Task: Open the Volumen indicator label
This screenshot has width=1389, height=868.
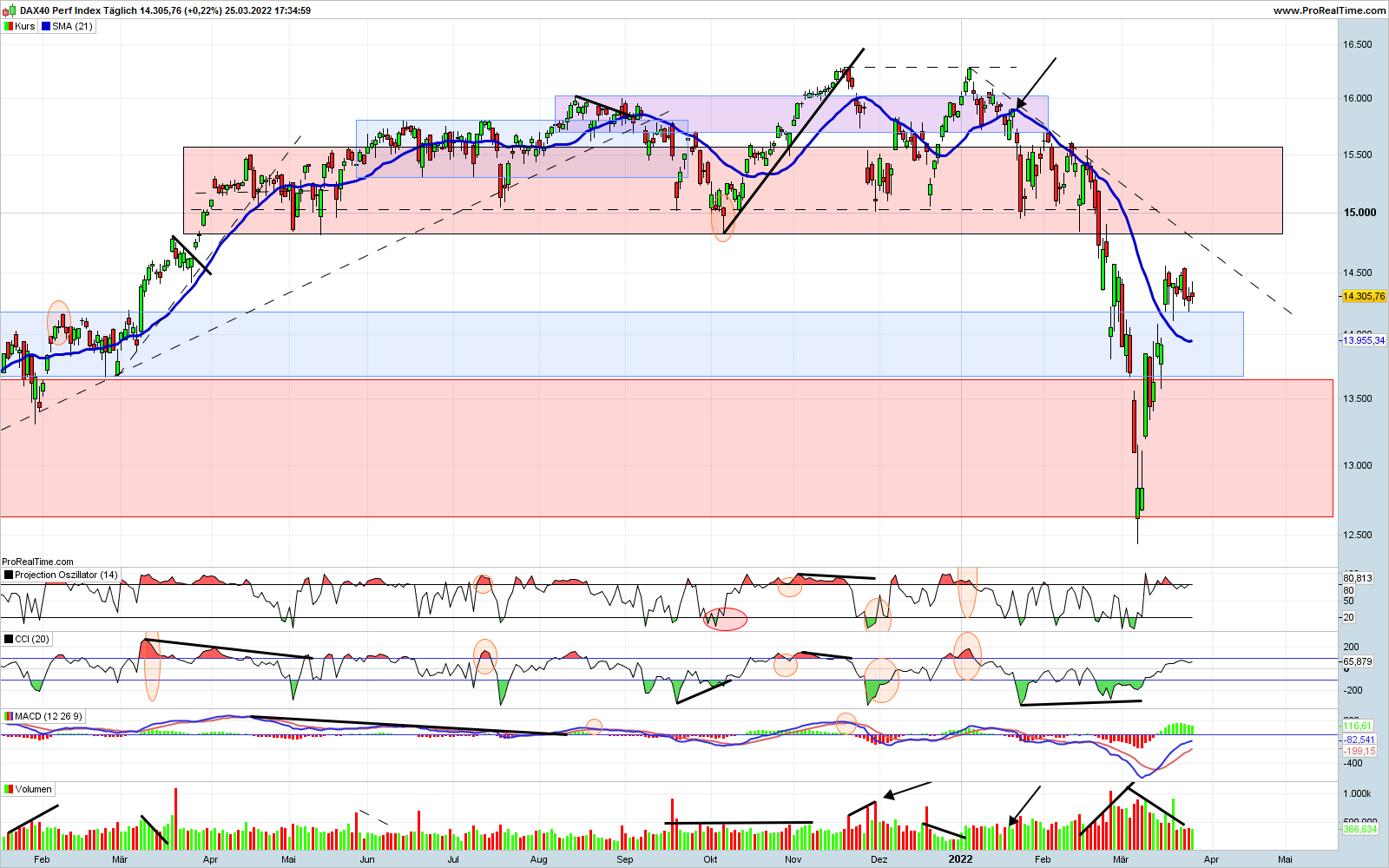Action: pyautogui.click(x=34, y=789)
